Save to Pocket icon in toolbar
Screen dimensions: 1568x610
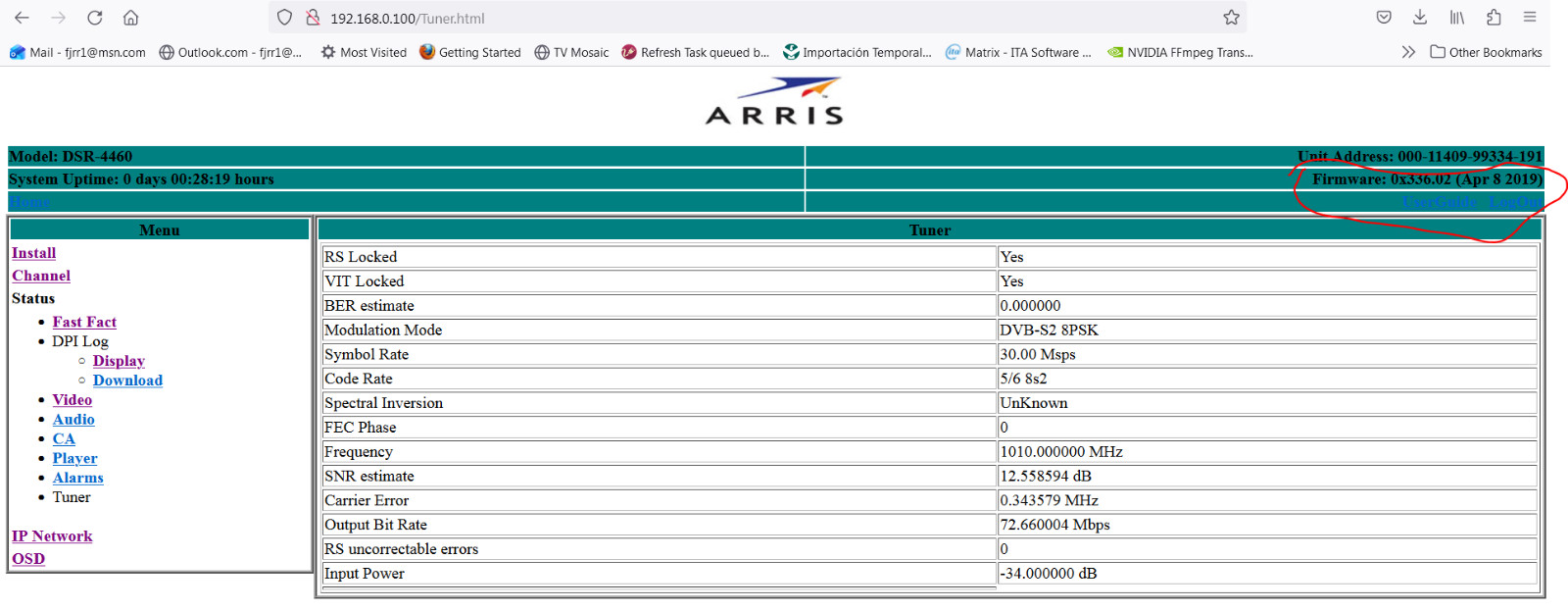[1384, 18]
